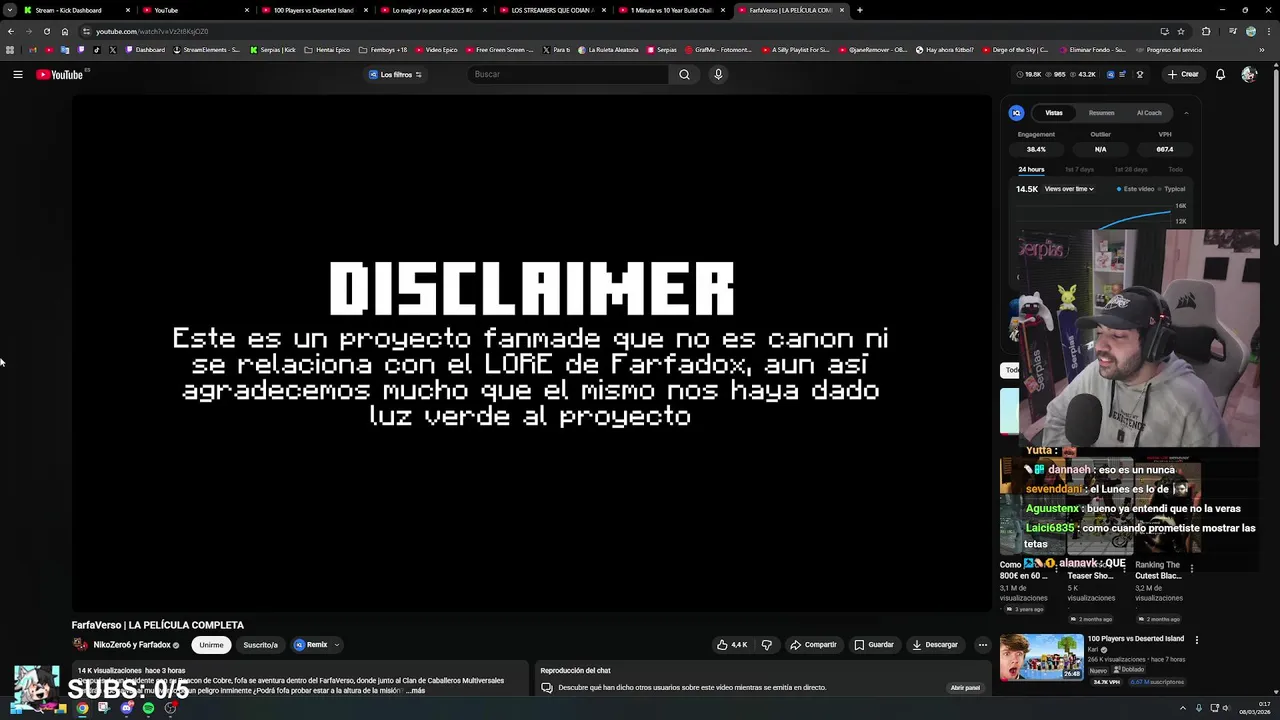The height and width of the screenshot is (720, 1280).
Task: Click the Crear create button
Action: 1183,74
